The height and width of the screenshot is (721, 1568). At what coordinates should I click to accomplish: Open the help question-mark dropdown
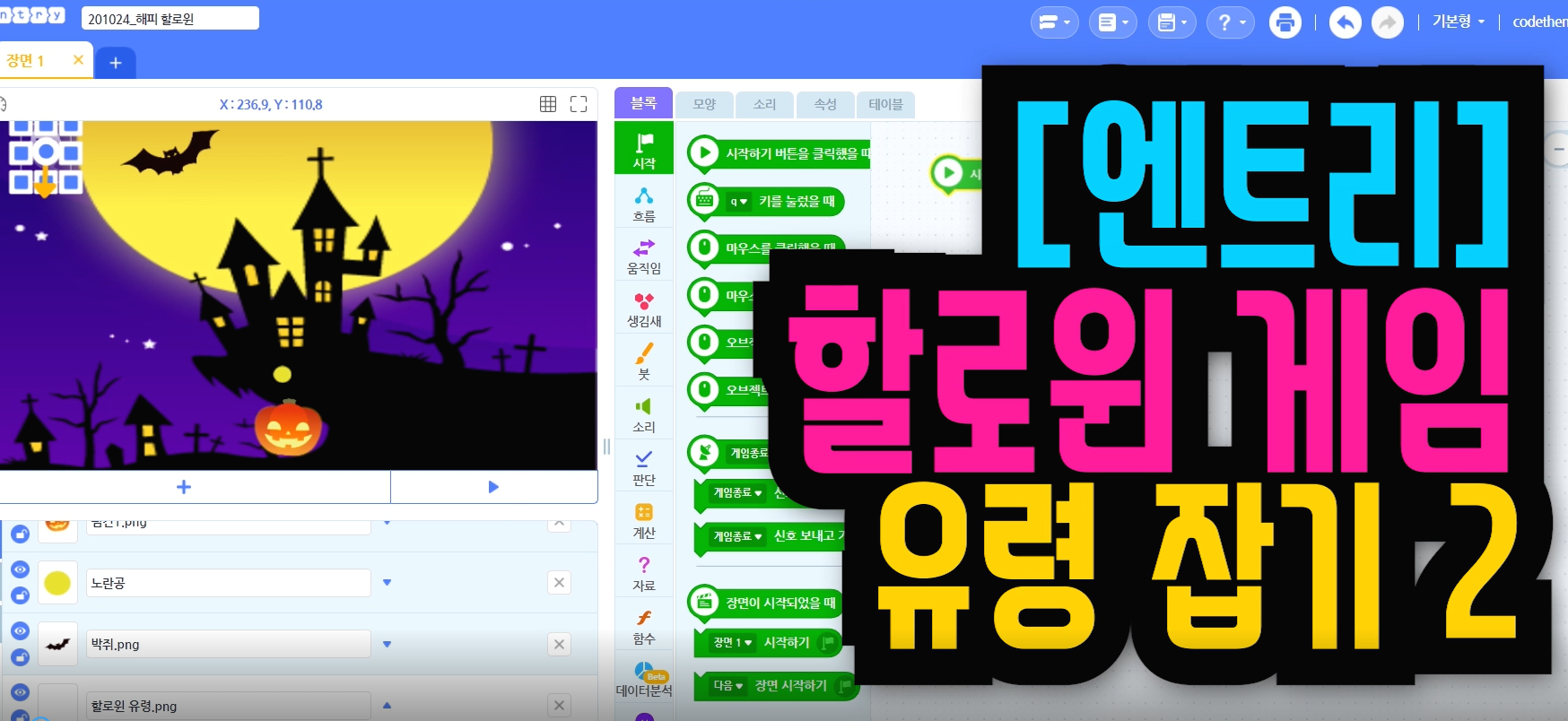tap(1231, 22)
